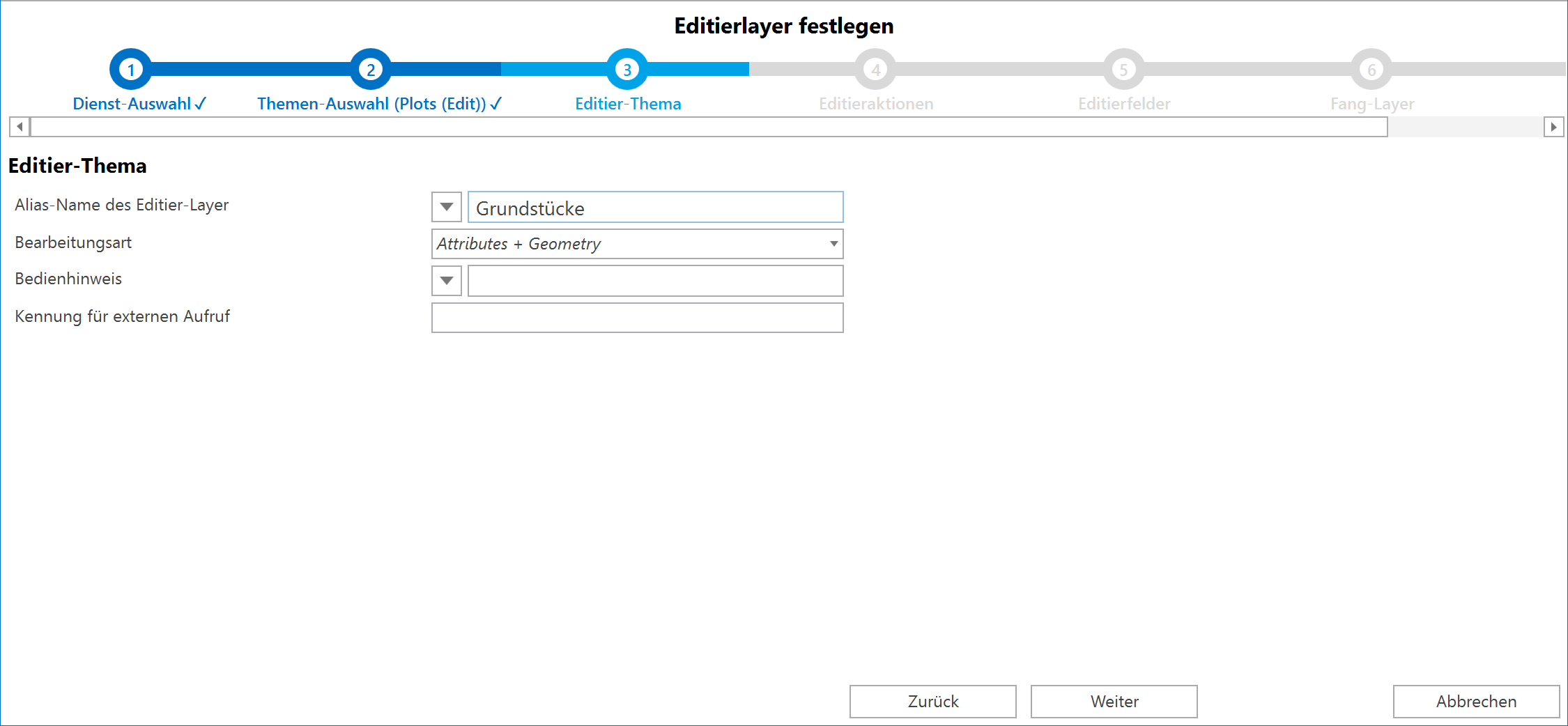Click the checkmark next to Dienst-Auswahl
The width and height of the screenshot is (1568, 726).
(x=200, y=103)
